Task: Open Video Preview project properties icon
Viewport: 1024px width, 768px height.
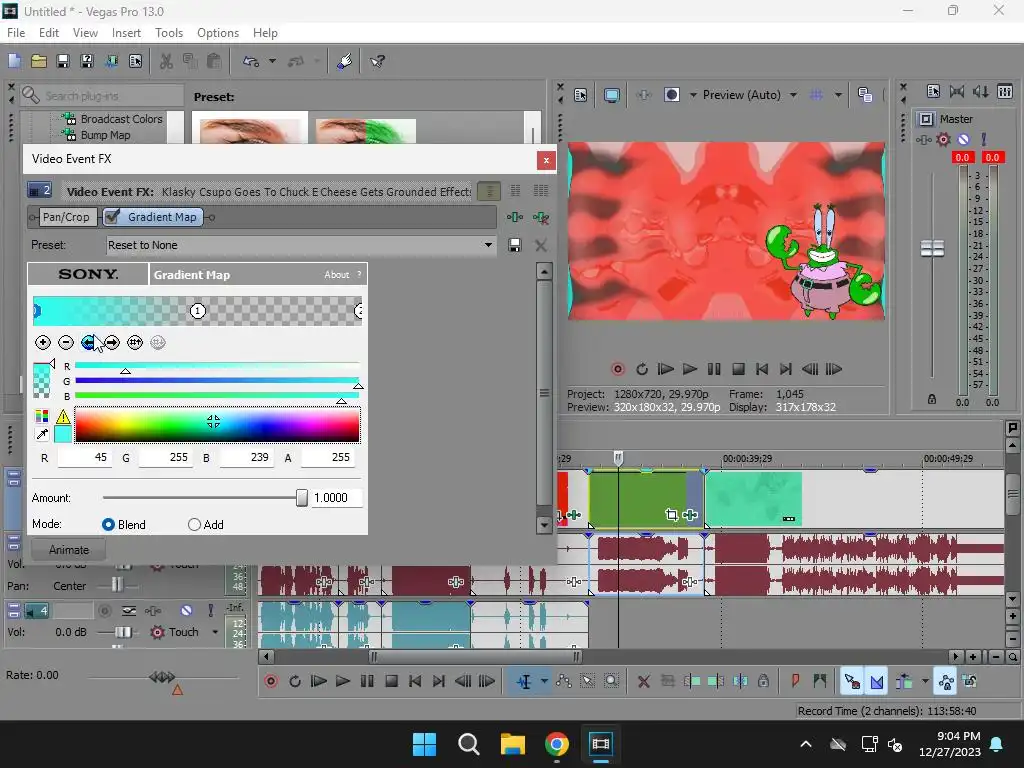Action: [x=581, y=95]
